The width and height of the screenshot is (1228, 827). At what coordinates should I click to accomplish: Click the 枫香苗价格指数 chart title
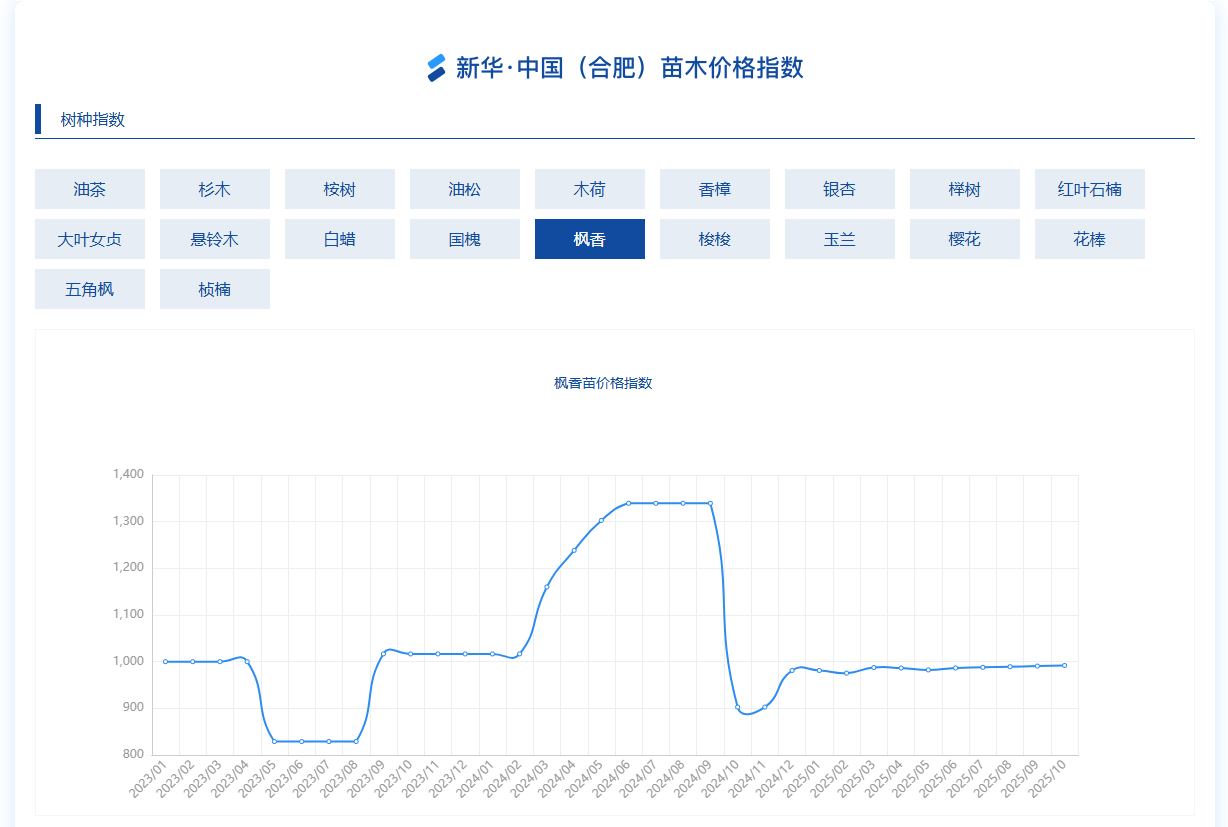pyautogui.click(x=603, y=383)
